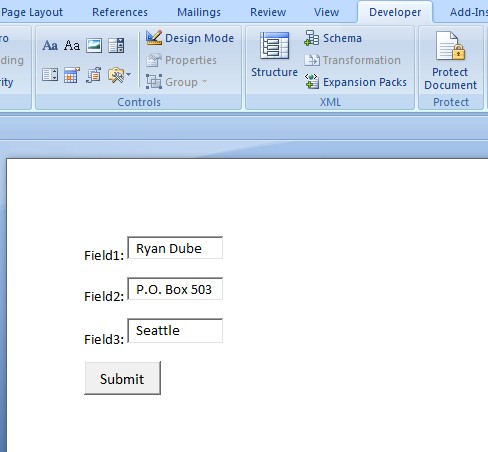The width and height of the screenshot is (488, 452).
Task: Open the XML Structure pane
Action: (274, 55)
